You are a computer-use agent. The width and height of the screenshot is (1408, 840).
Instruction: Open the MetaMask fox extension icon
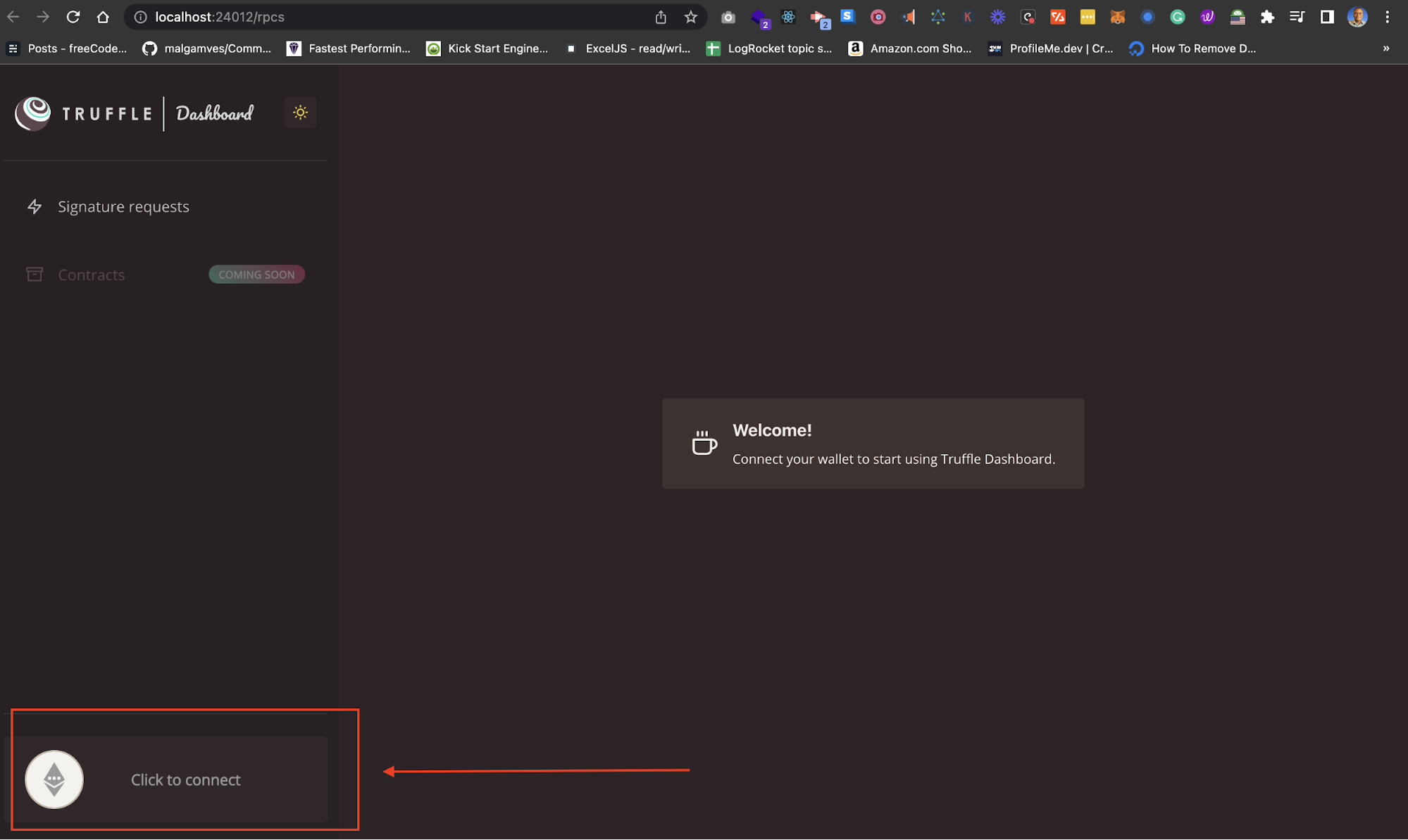coord(1117,17)
